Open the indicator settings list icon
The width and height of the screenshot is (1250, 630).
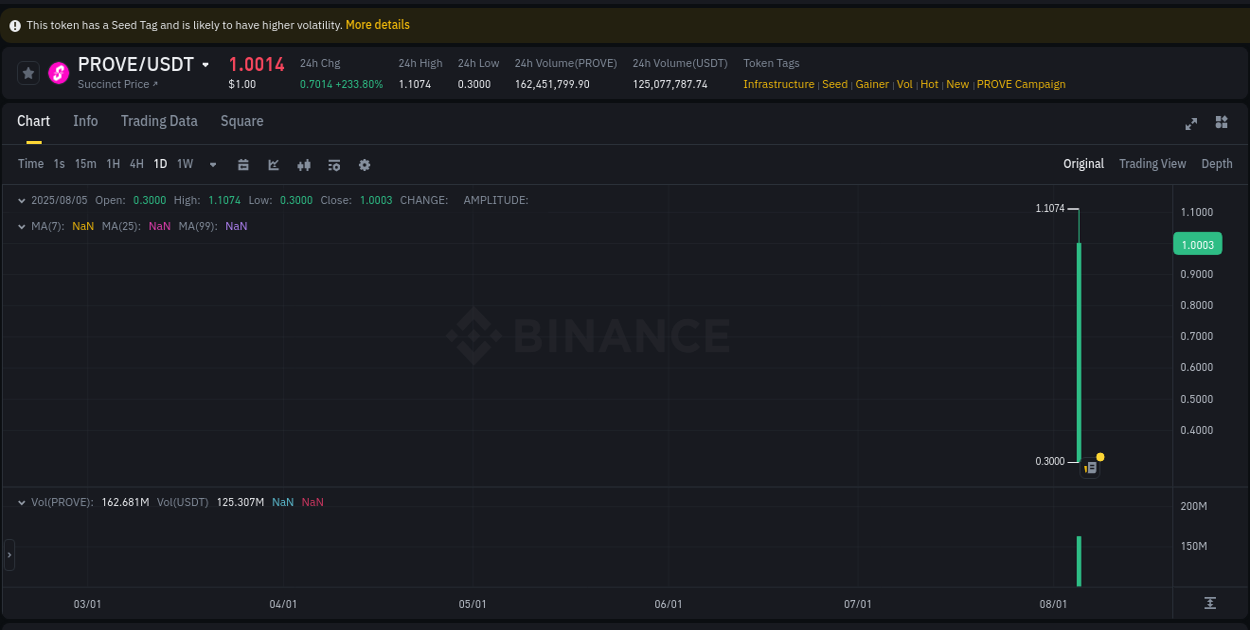tap(334, 164)
